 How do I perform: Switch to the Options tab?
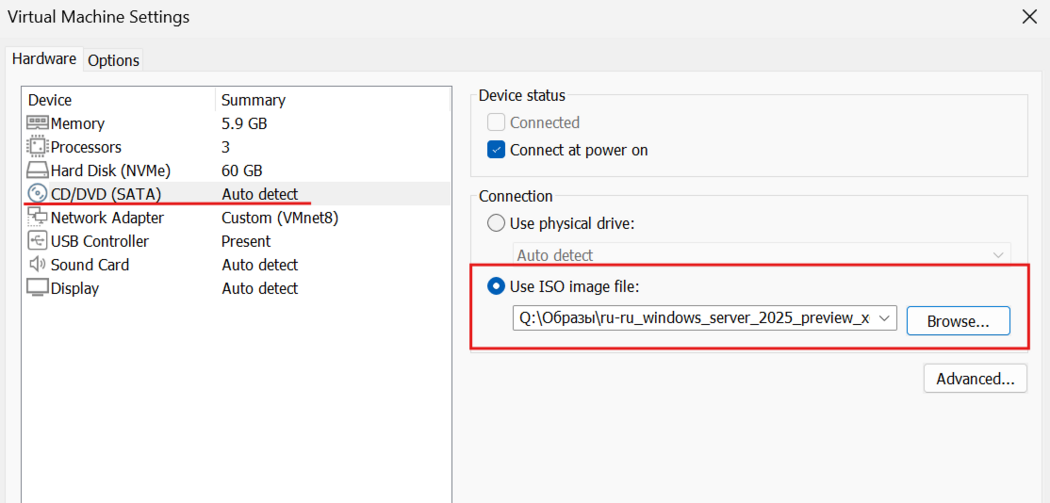point(113,60)
